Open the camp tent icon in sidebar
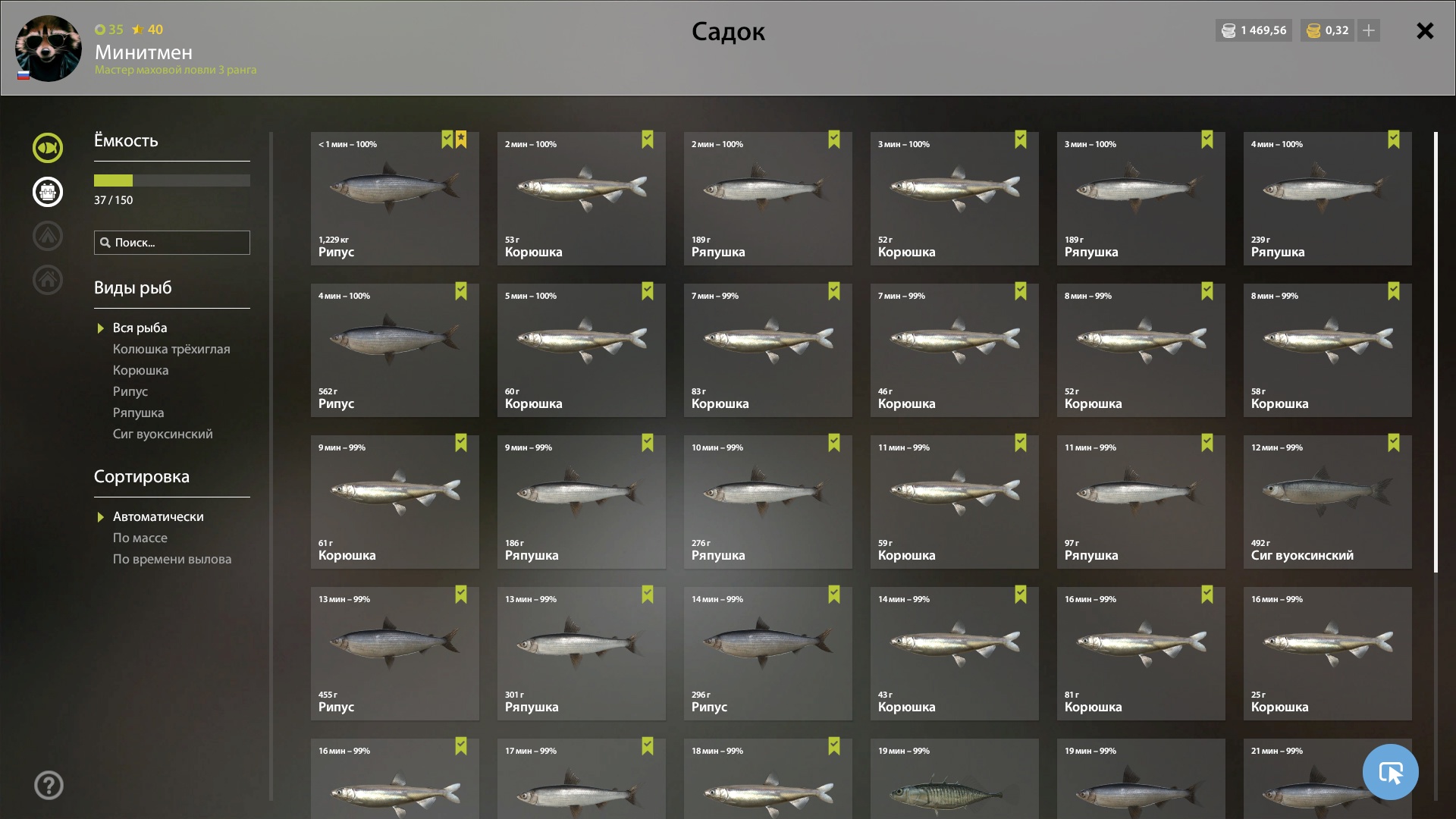 point(48,236)
